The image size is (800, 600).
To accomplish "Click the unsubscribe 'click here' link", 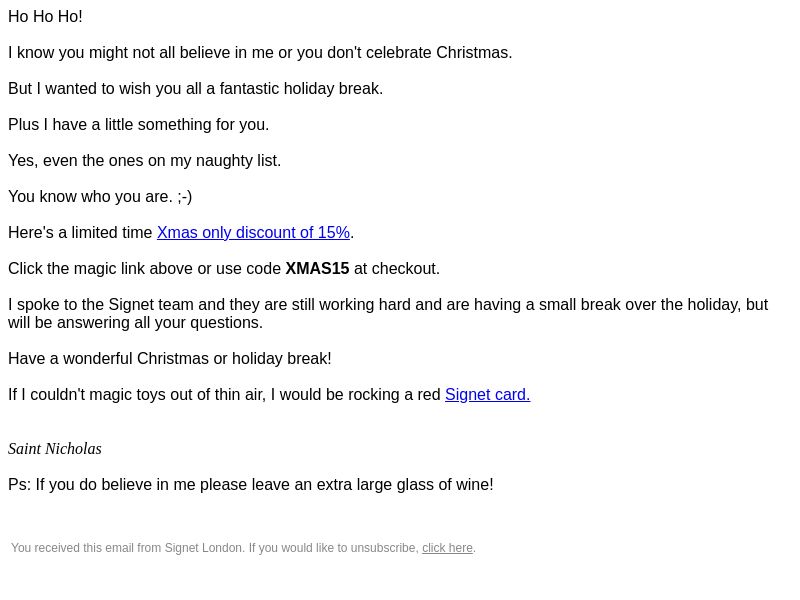I will tap(447, 548).
